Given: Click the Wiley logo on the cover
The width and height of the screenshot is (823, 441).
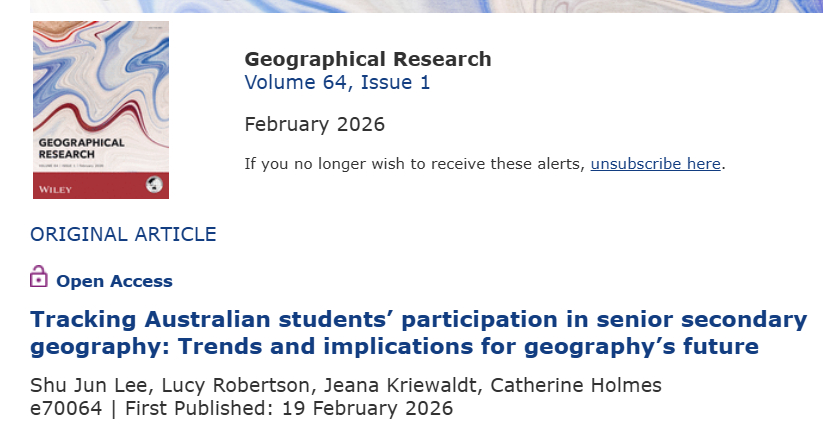Looking at the screenshot, I should [57, 187].
